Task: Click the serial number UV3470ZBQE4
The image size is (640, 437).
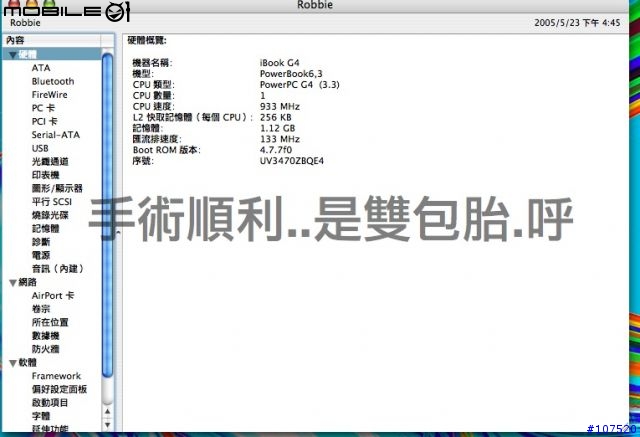Action: coord(292,161)
